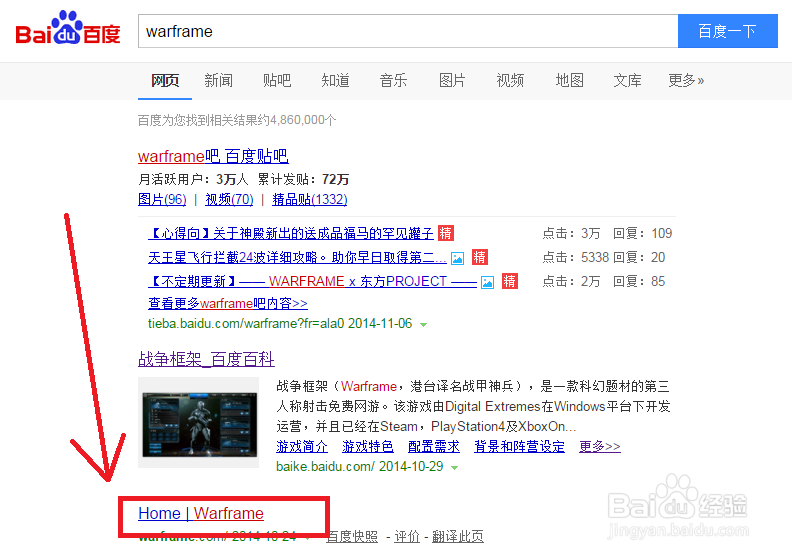The height and width of the screenshot is (558, 792).
Task: Click the search box containing warframe
Action: [408, 31]
